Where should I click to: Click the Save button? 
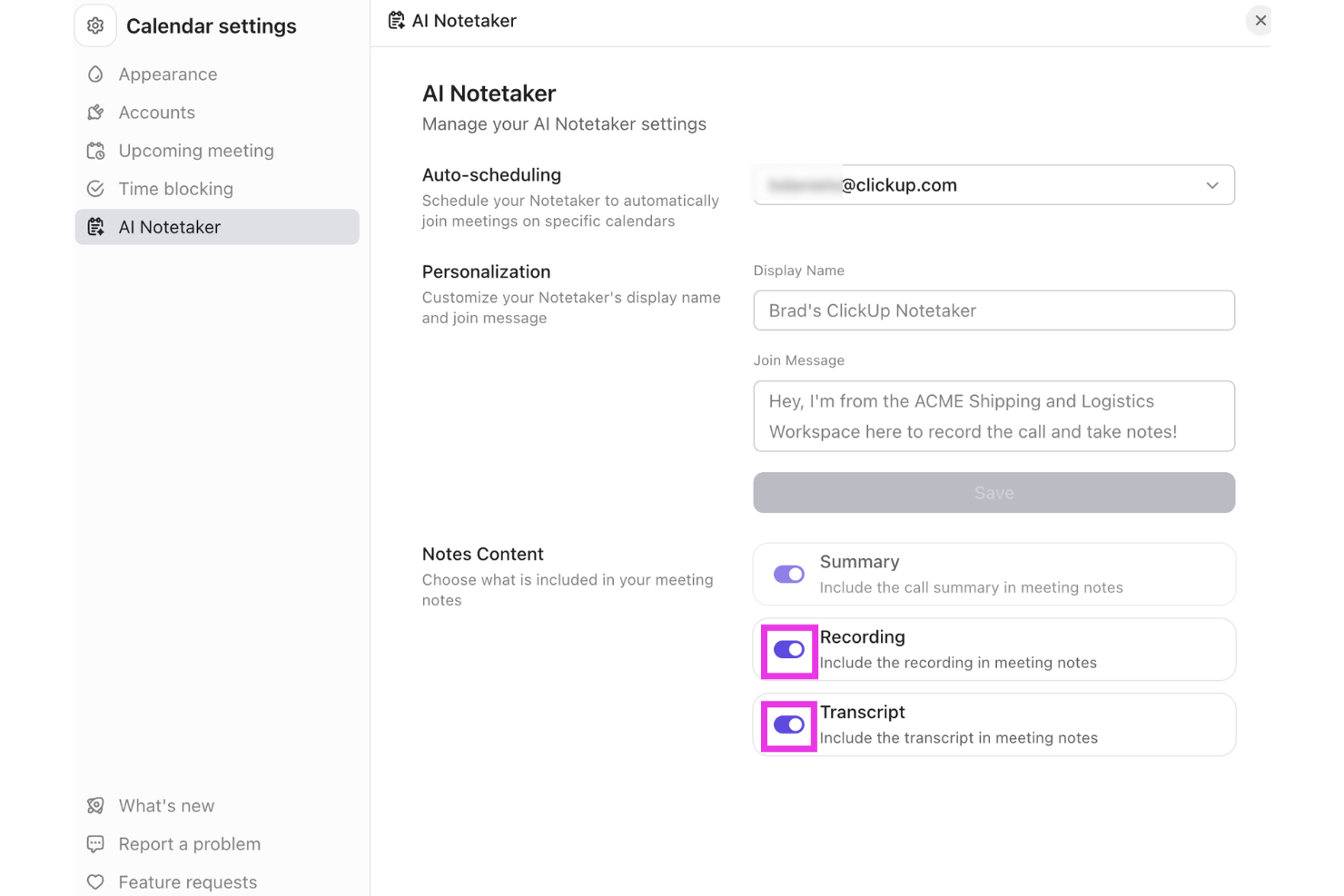(993, 492)
